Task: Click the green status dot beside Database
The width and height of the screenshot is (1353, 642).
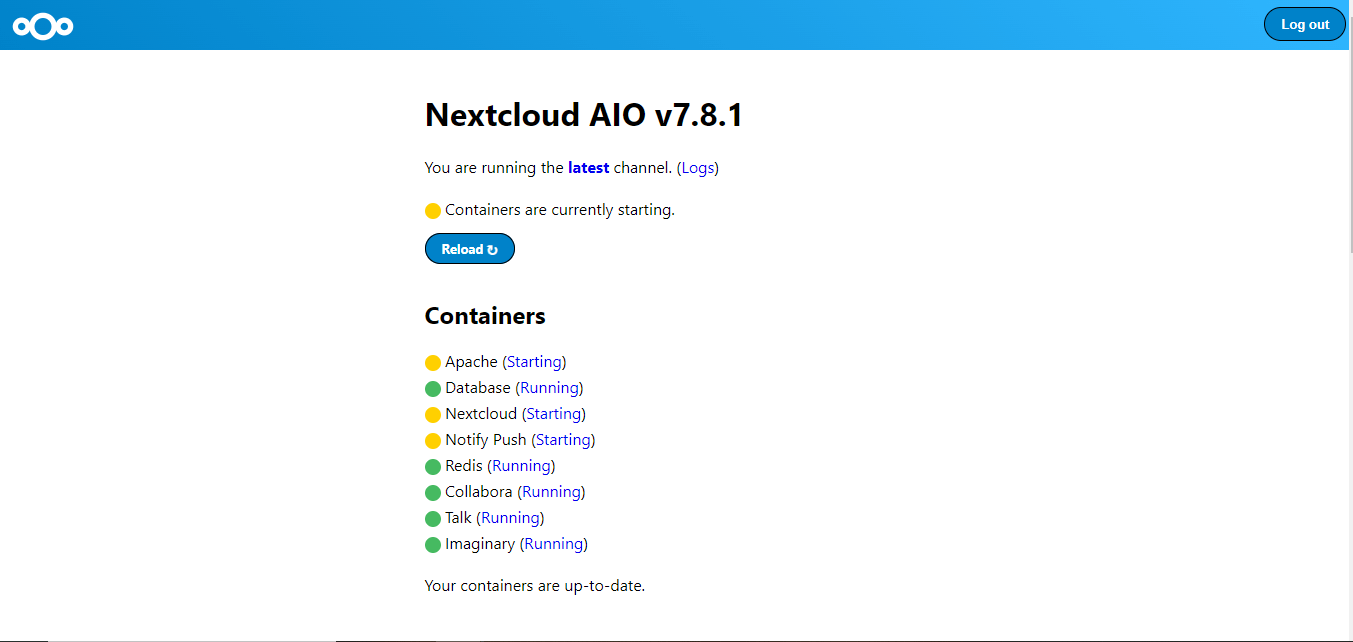Action: pyautogui.click(x=433, y=388)
